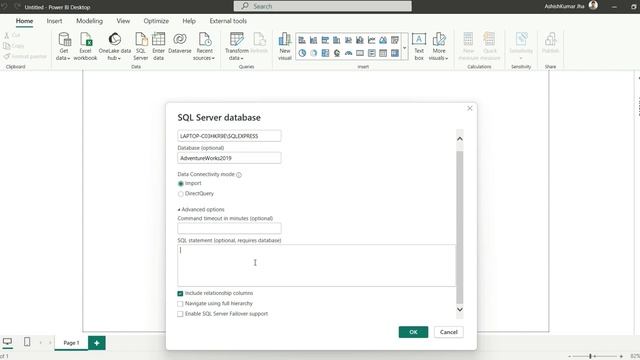Click the zoom out minus button
Viewport: 640px width, 360px height.
(570, 356)
